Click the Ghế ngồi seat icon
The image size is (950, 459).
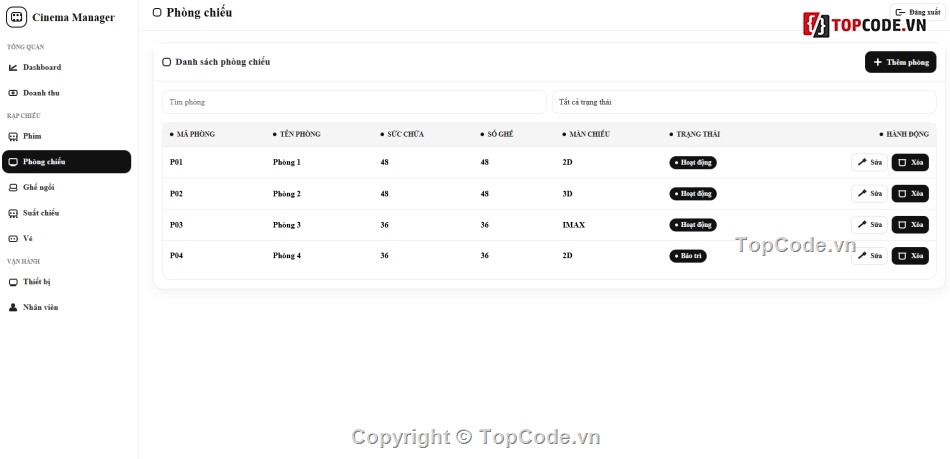(x=13, y=188)
